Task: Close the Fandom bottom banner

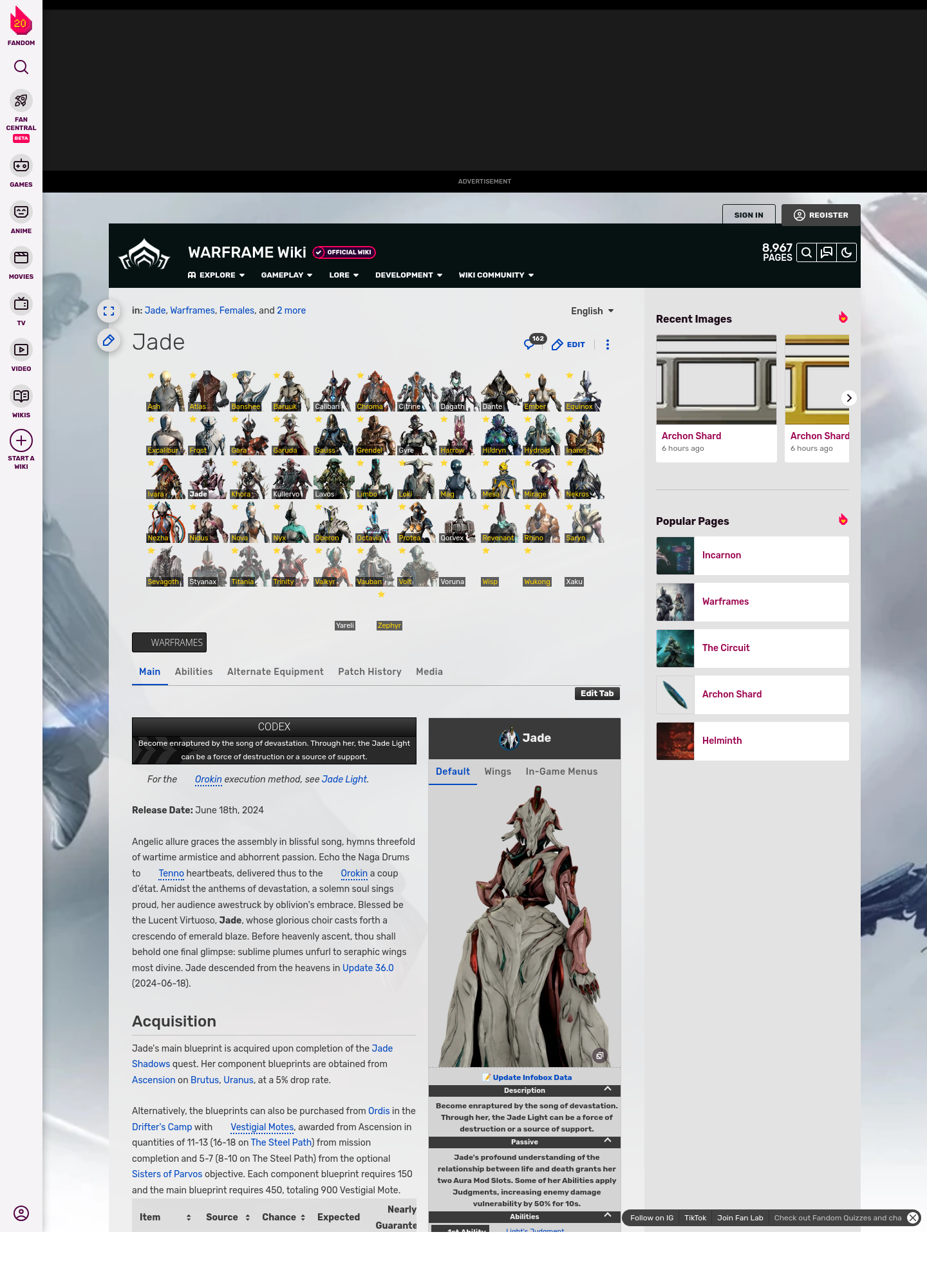Action: tap(913, 1218)
